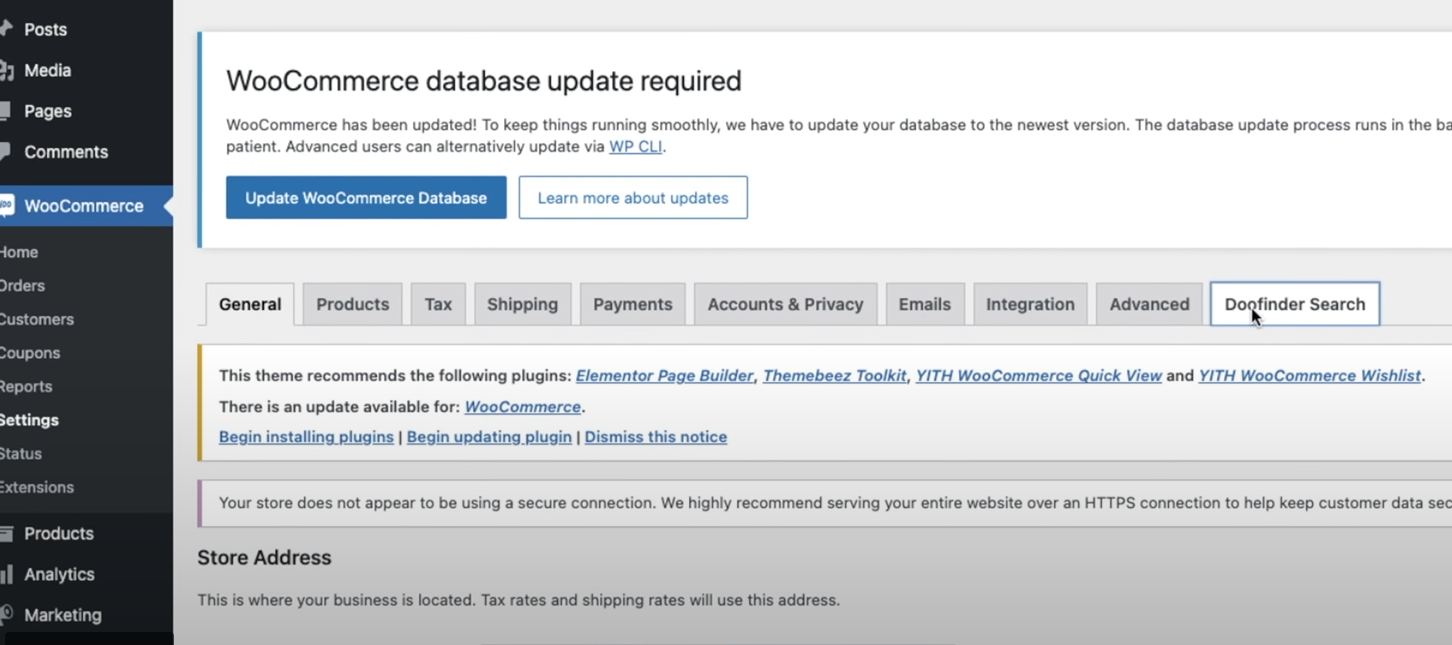The image size is (1452, 645).
Task: Click the Posts pushpin icon
Action: pos(6,29)
